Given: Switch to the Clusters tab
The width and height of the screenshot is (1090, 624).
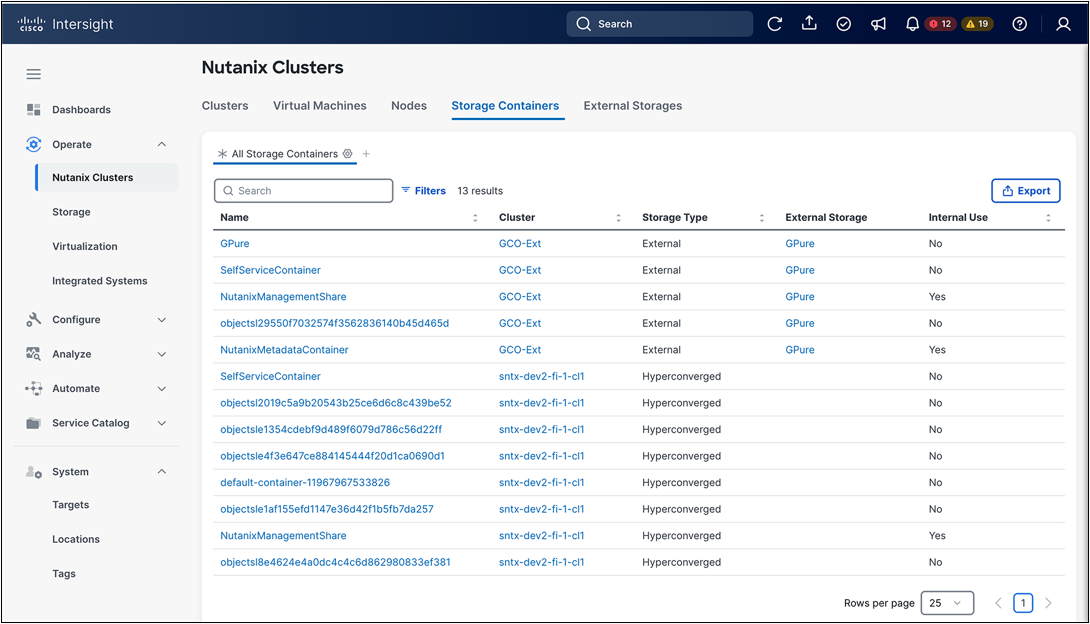Looking at the screenshot, I should [225, 106].
